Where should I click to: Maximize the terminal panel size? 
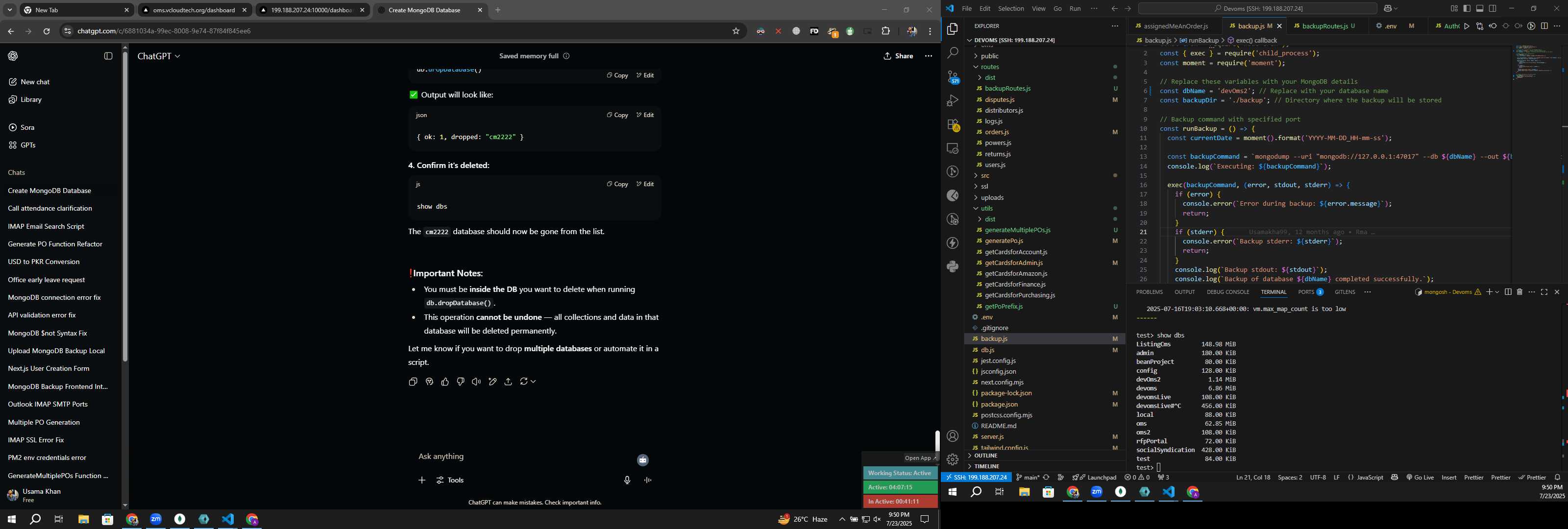tap(1544, 292)
